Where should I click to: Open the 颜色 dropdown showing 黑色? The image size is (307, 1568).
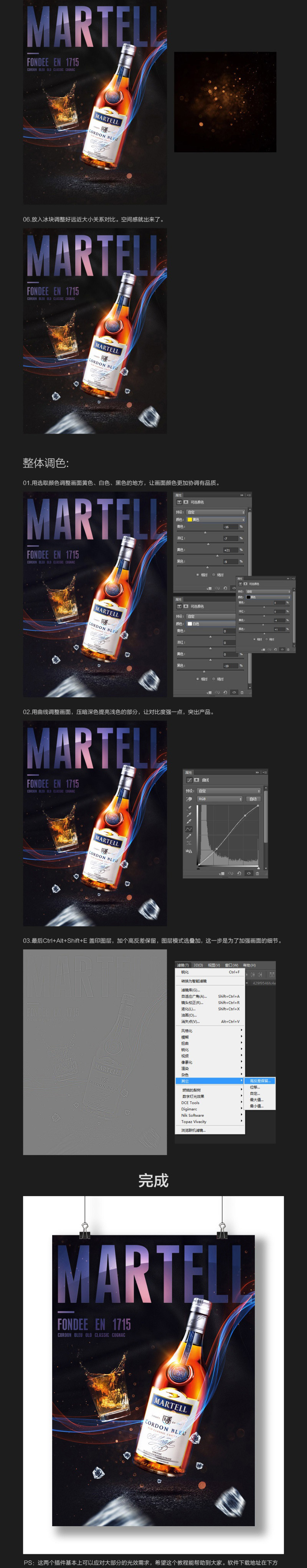[x=268, y=597]
